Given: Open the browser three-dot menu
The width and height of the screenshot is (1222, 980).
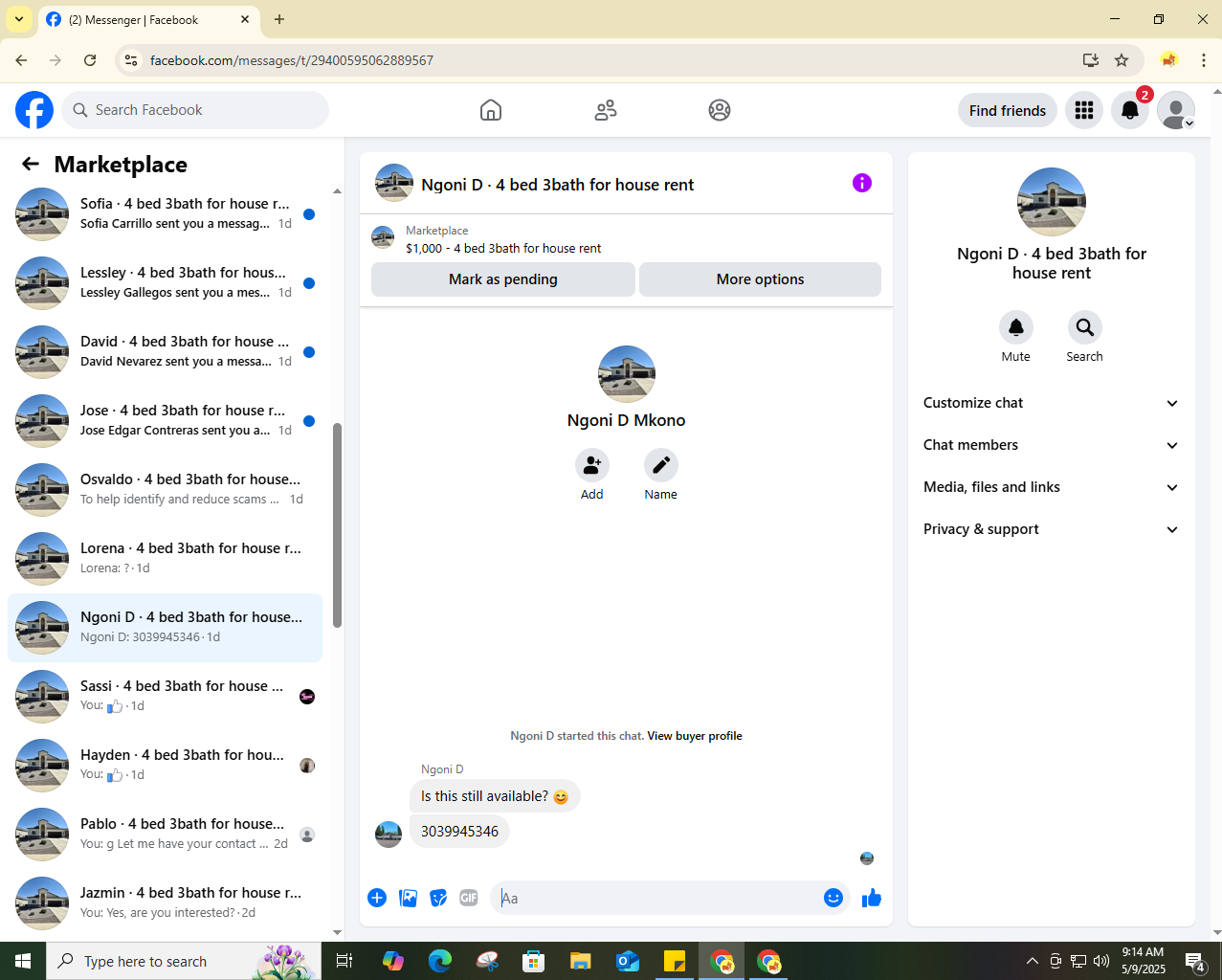Looking at the screenshot, I should tap(1204, 60).
